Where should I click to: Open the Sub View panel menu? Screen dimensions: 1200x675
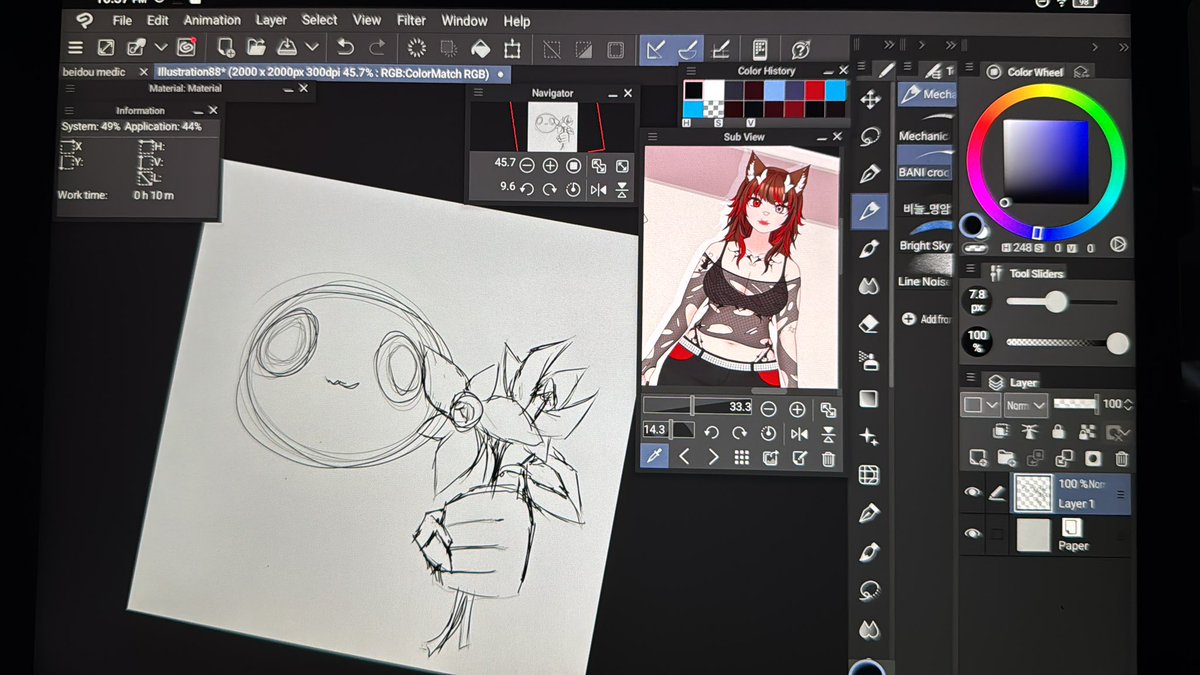pos(654,137)
